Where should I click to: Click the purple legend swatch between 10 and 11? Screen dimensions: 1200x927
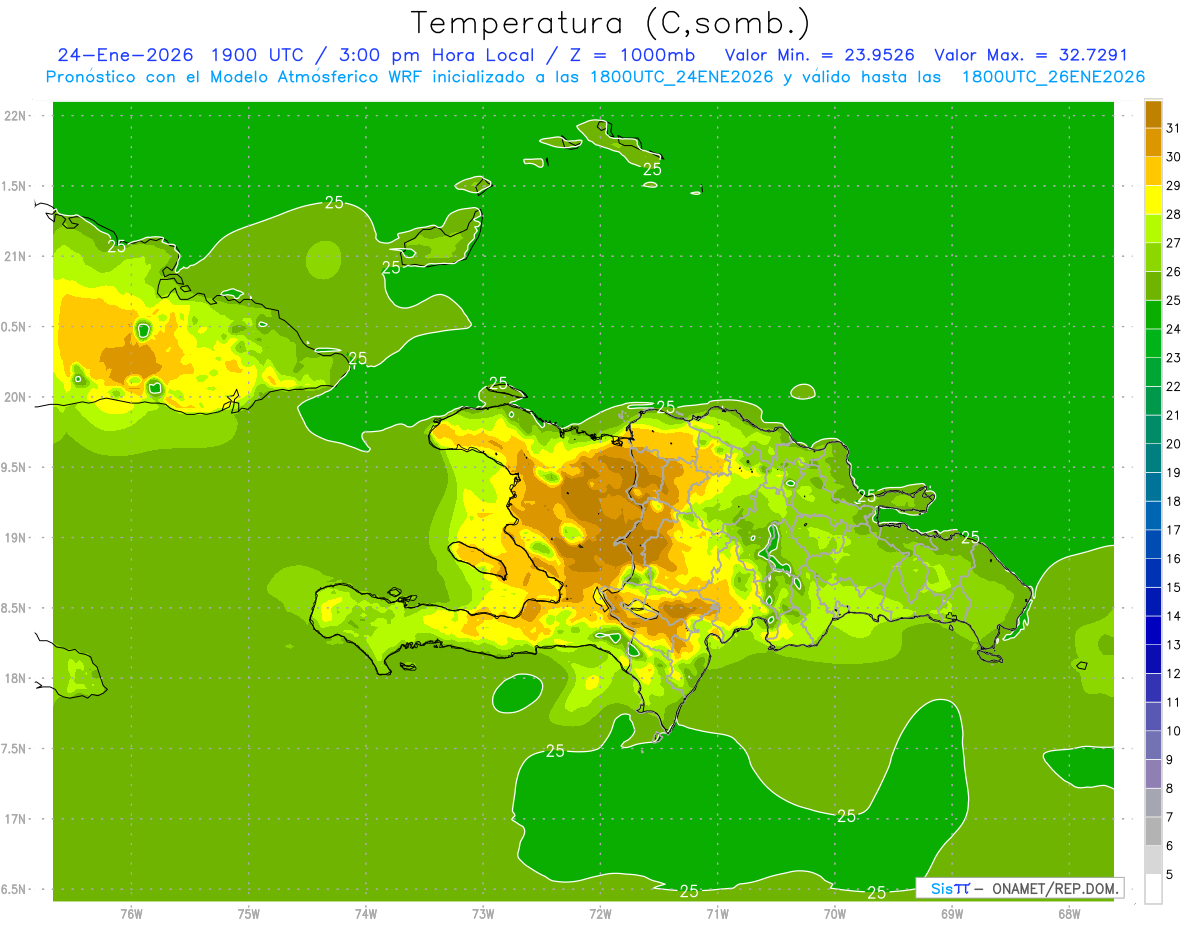(x=1153, y=717)
